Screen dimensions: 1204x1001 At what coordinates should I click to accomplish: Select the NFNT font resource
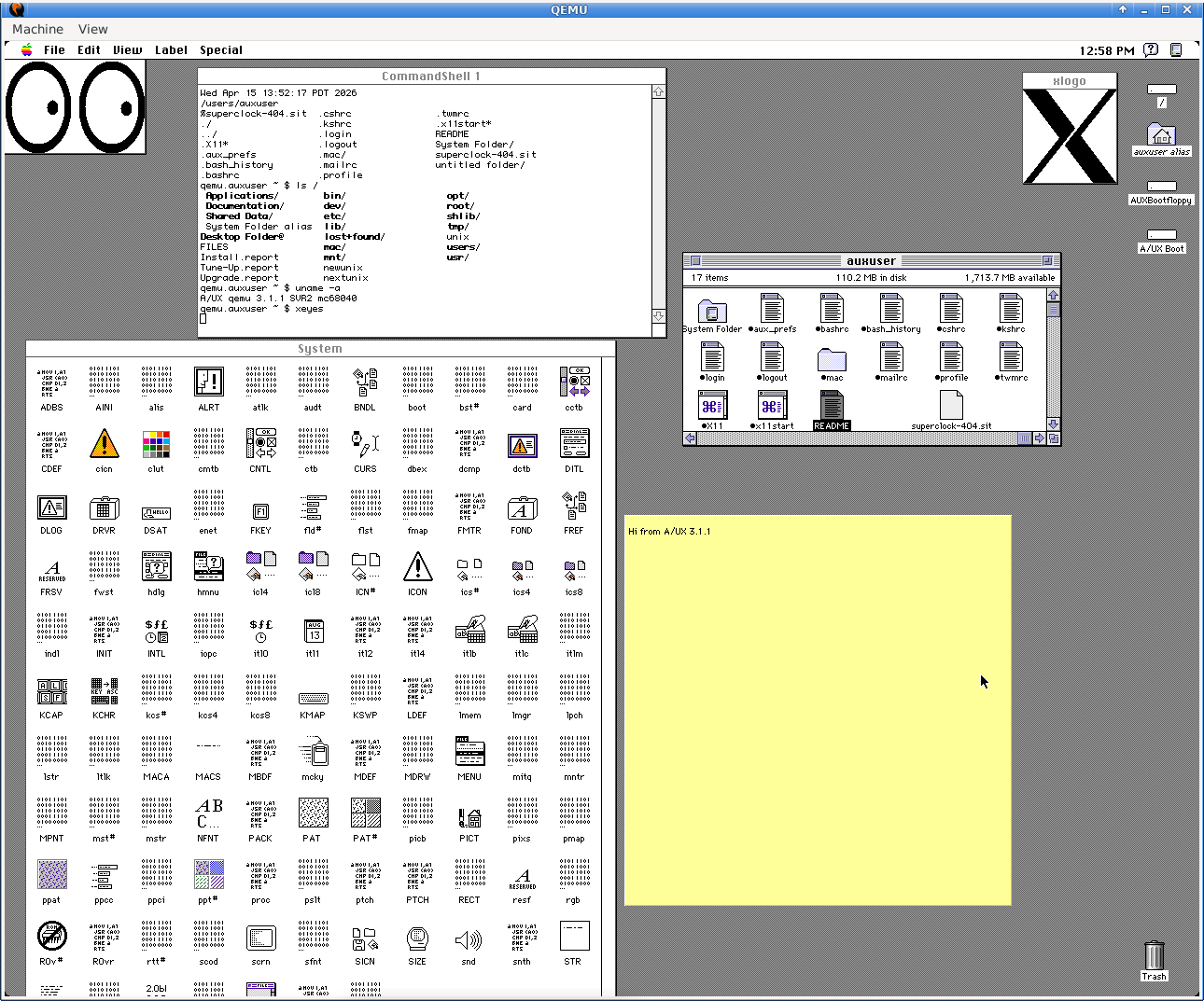[x=208, y=813]
